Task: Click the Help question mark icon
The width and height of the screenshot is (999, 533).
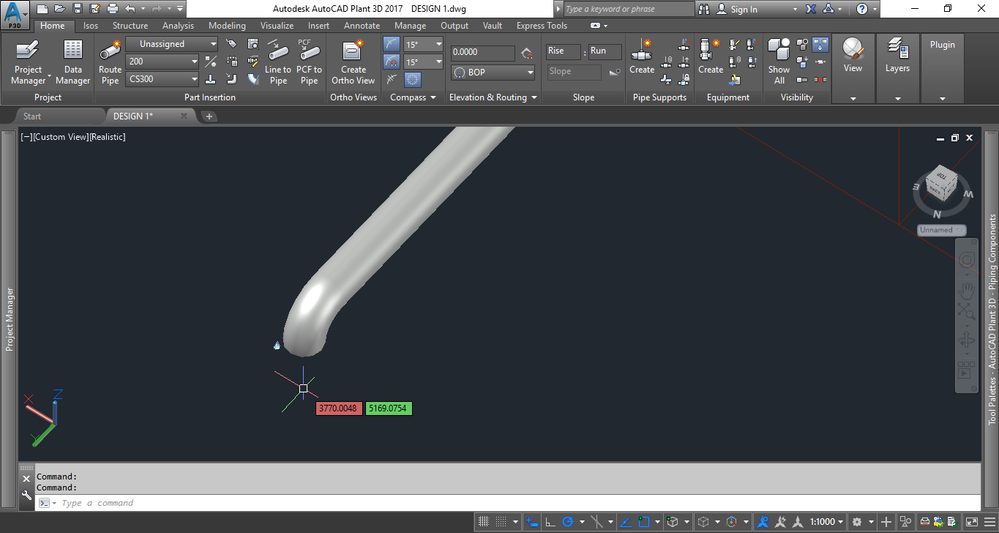Action: pos(861,9)
